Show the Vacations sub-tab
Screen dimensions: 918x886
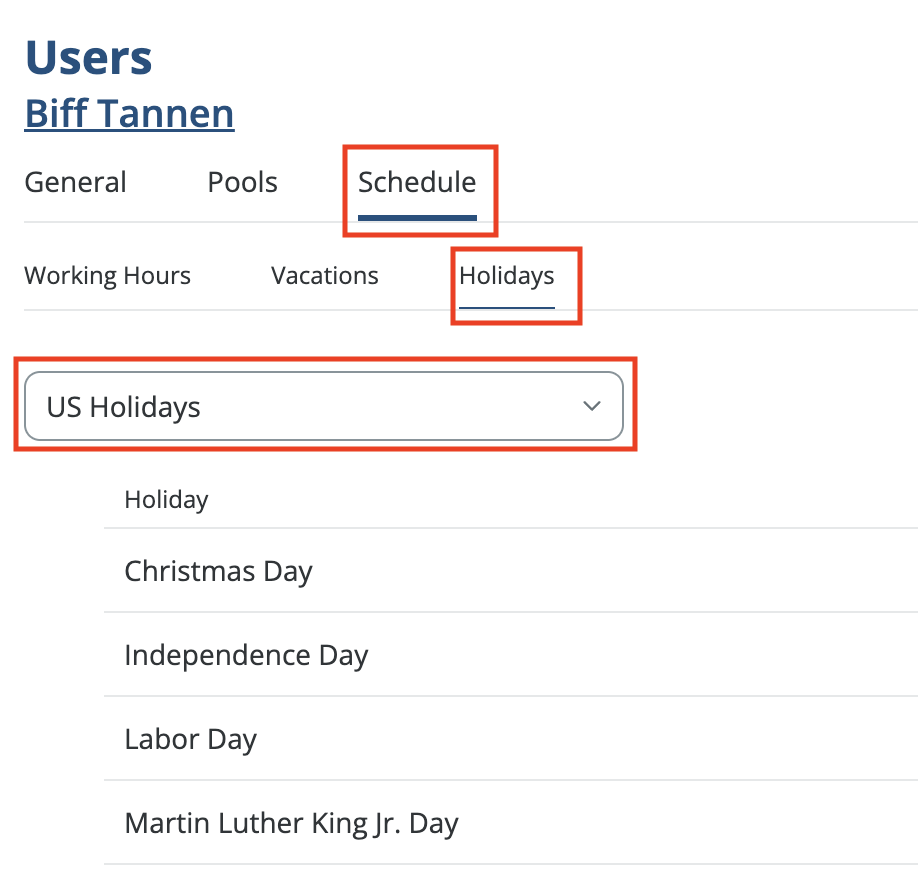point(325,275)
